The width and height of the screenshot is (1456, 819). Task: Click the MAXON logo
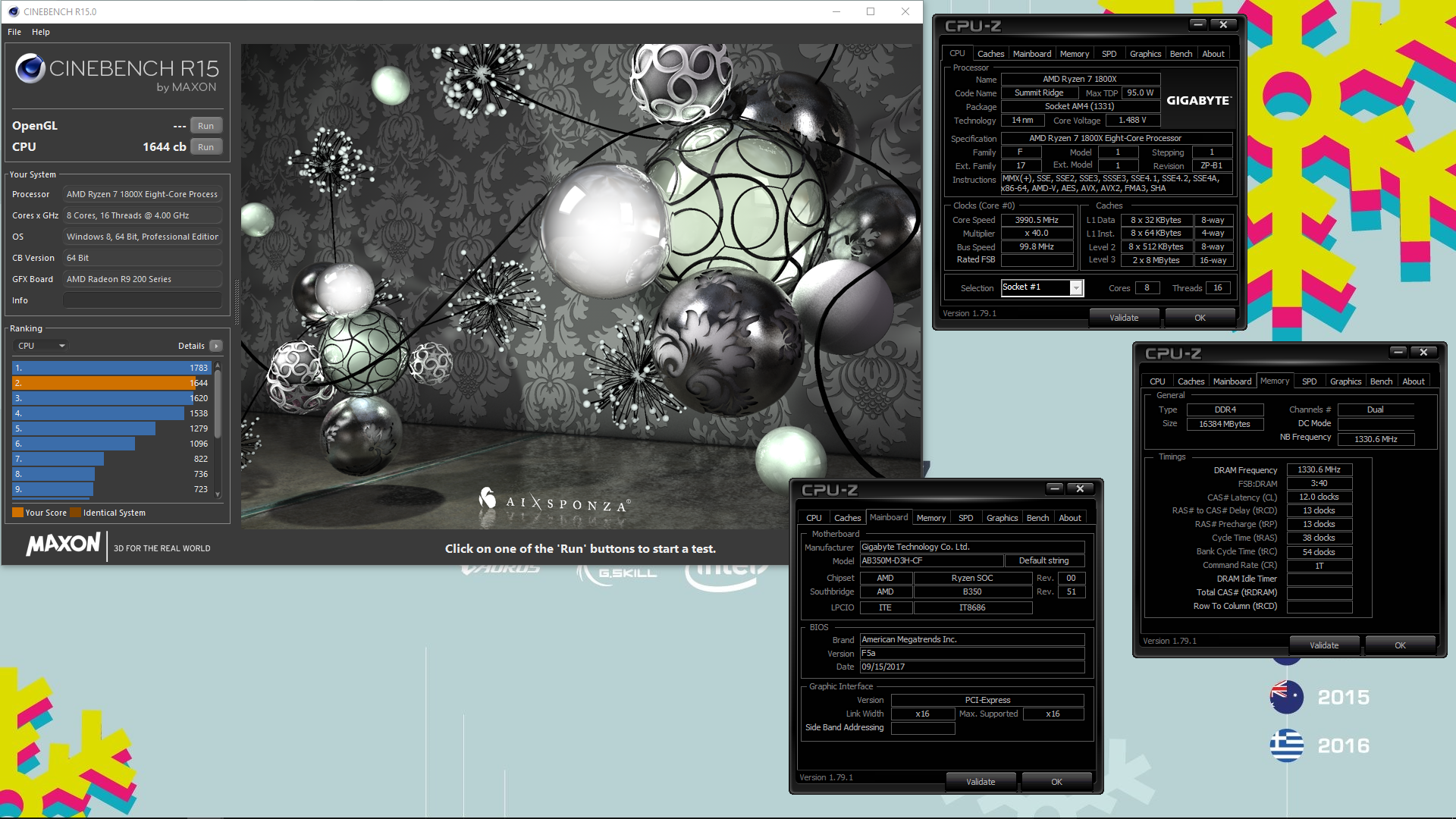pyautogui.click(x=63, y=544)
